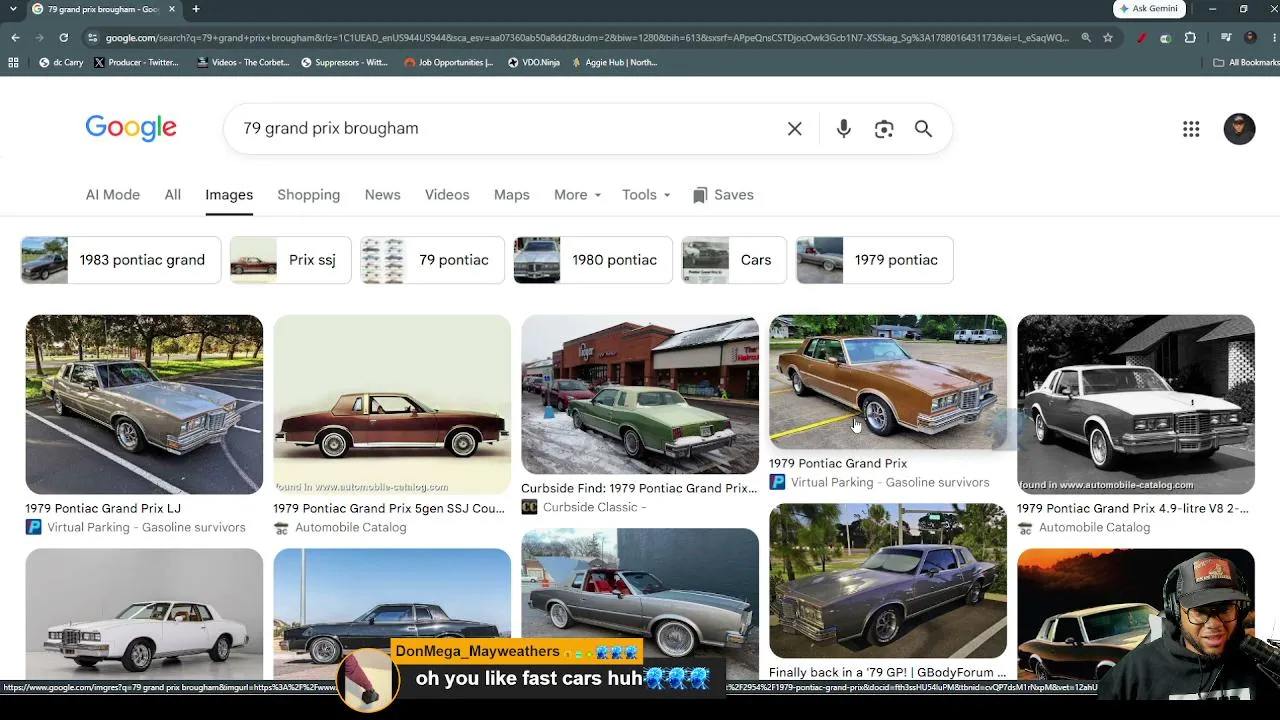Visit the Curbside Classic source
The width and height of the screenshot is (1280, 720).
tap(584, 507)
